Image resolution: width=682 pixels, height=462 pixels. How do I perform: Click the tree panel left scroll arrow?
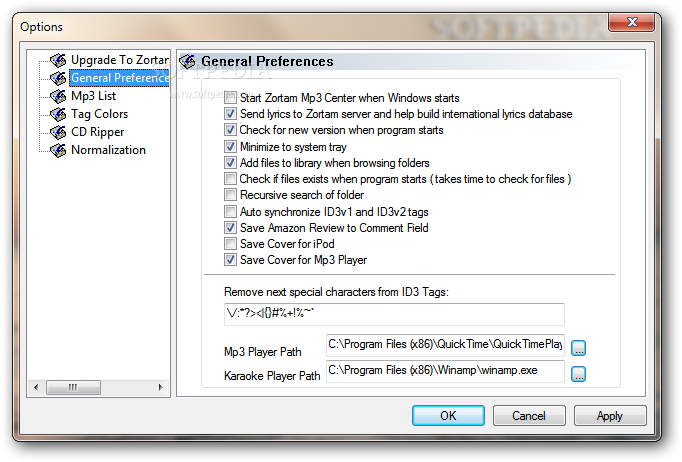[x=36, y=387]
